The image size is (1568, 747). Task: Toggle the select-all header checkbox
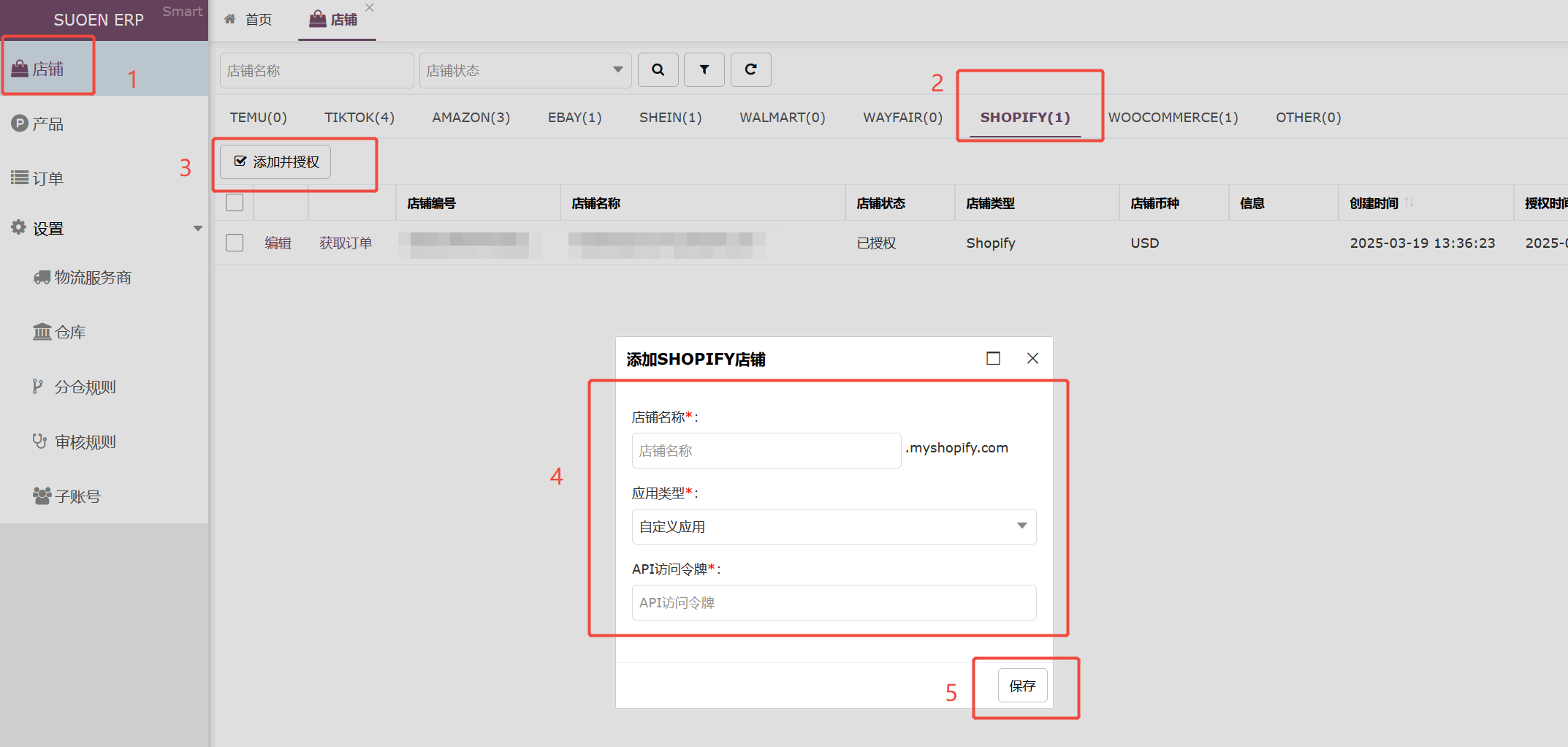coord(235,202)
